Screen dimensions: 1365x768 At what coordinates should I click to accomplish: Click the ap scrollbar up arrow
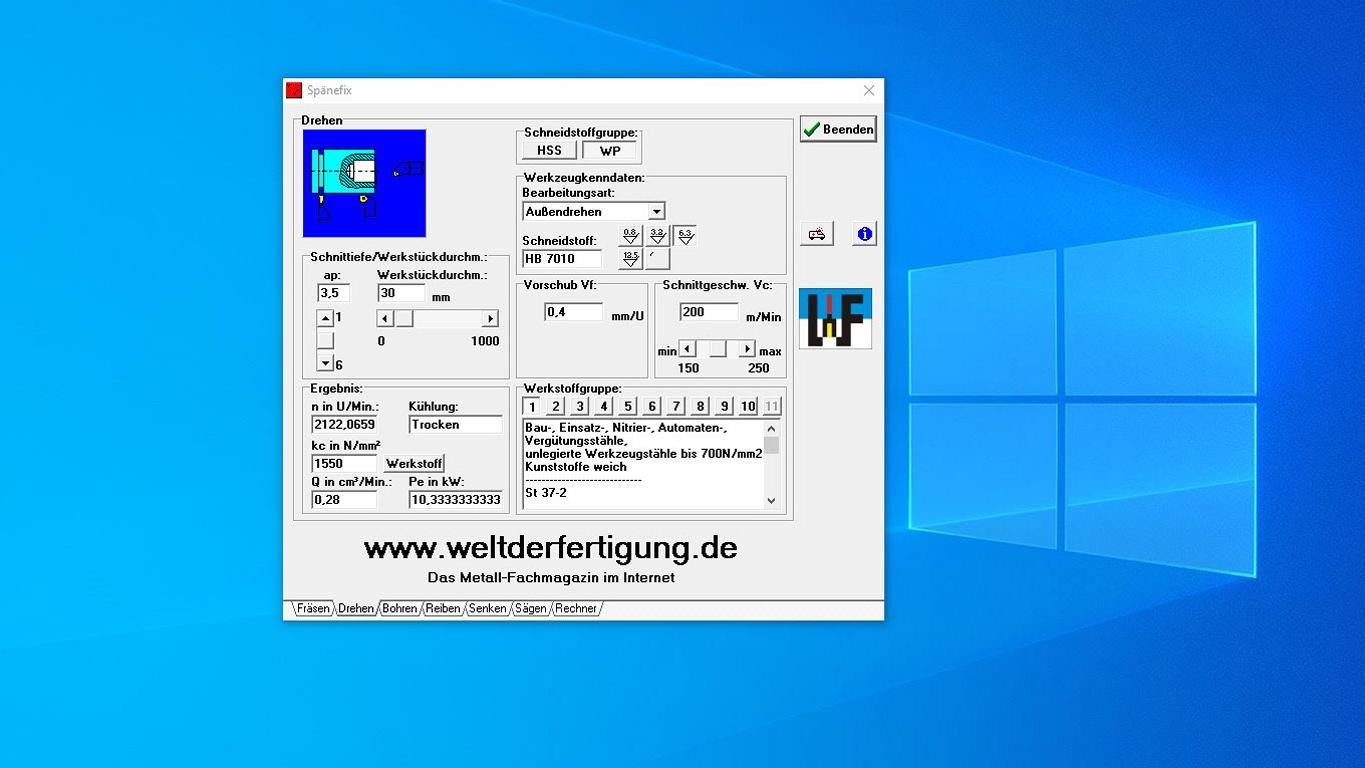tap(325, 318)
